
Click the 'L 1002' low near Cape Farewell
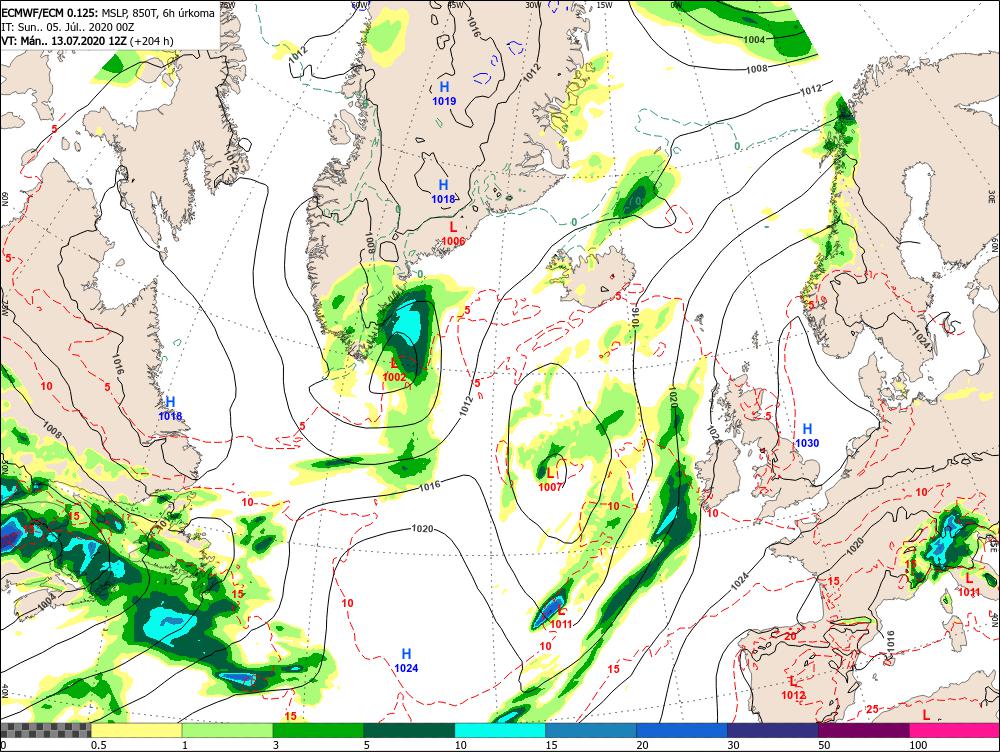[x=394, y=370]
